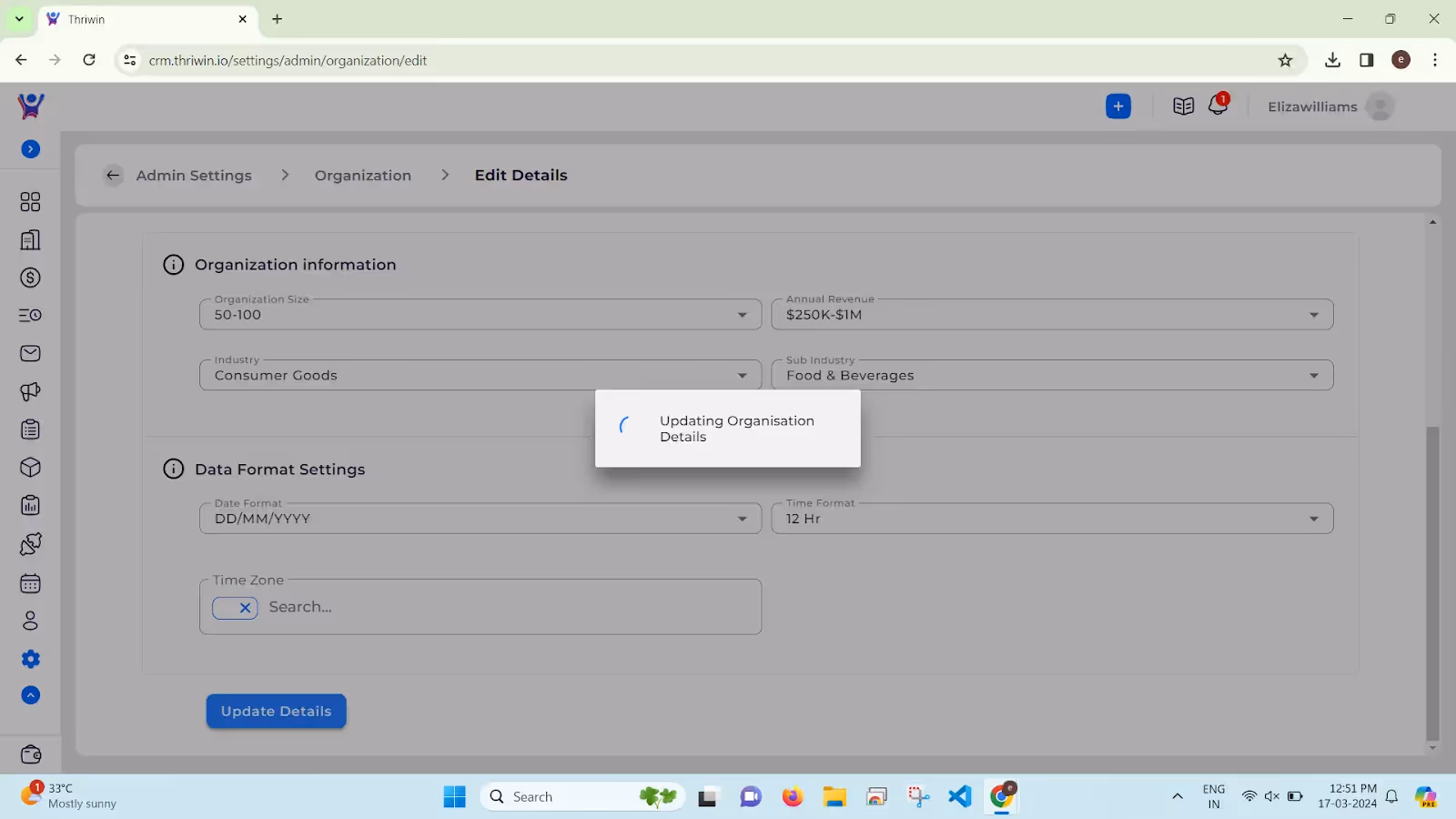Open the reports chart clipboard icon in sidebar
Screen dimensions: 1456x819
30,505
